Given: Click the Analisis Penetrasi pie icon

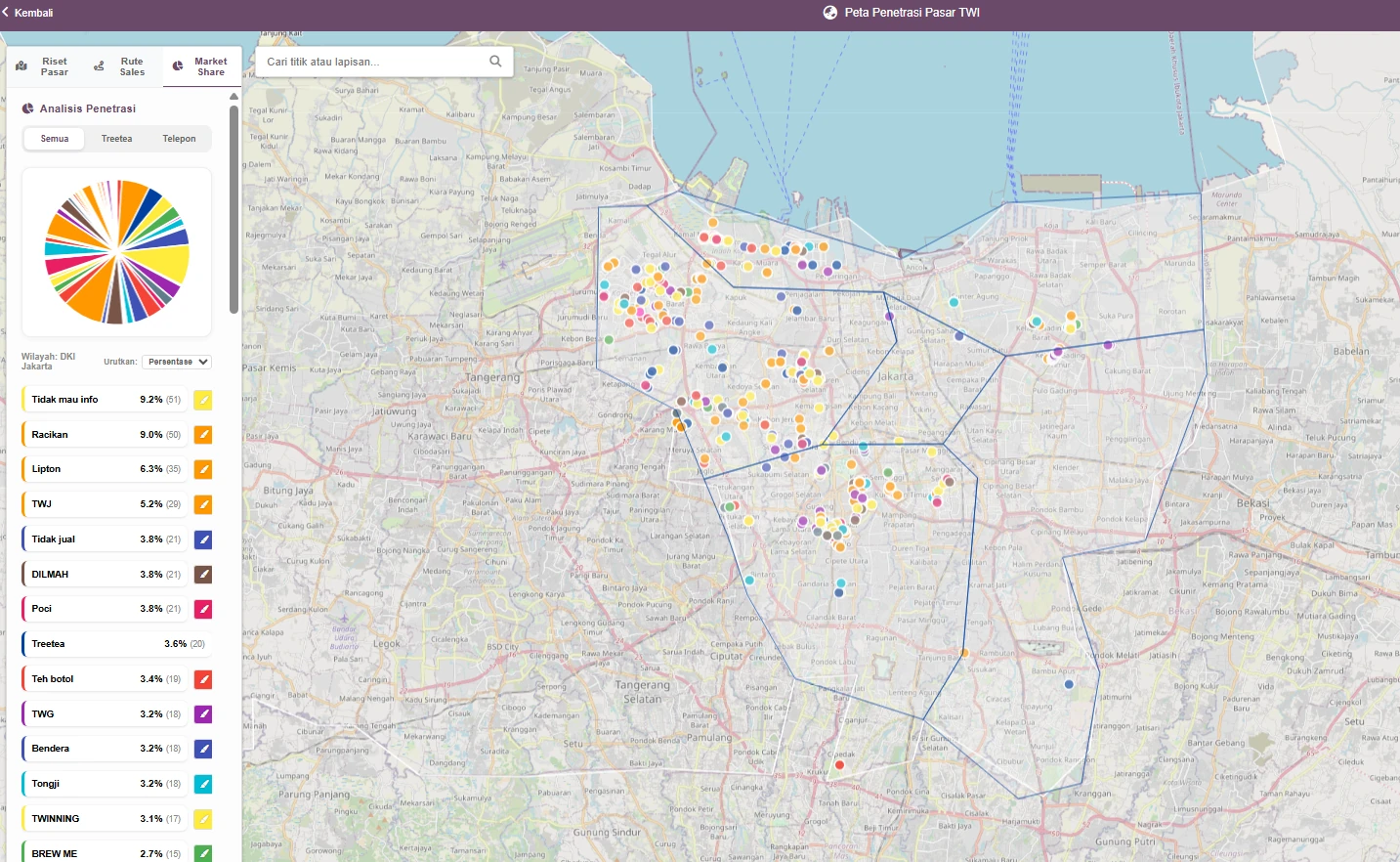Looking at the screenshot, I should tap(28, 108).
